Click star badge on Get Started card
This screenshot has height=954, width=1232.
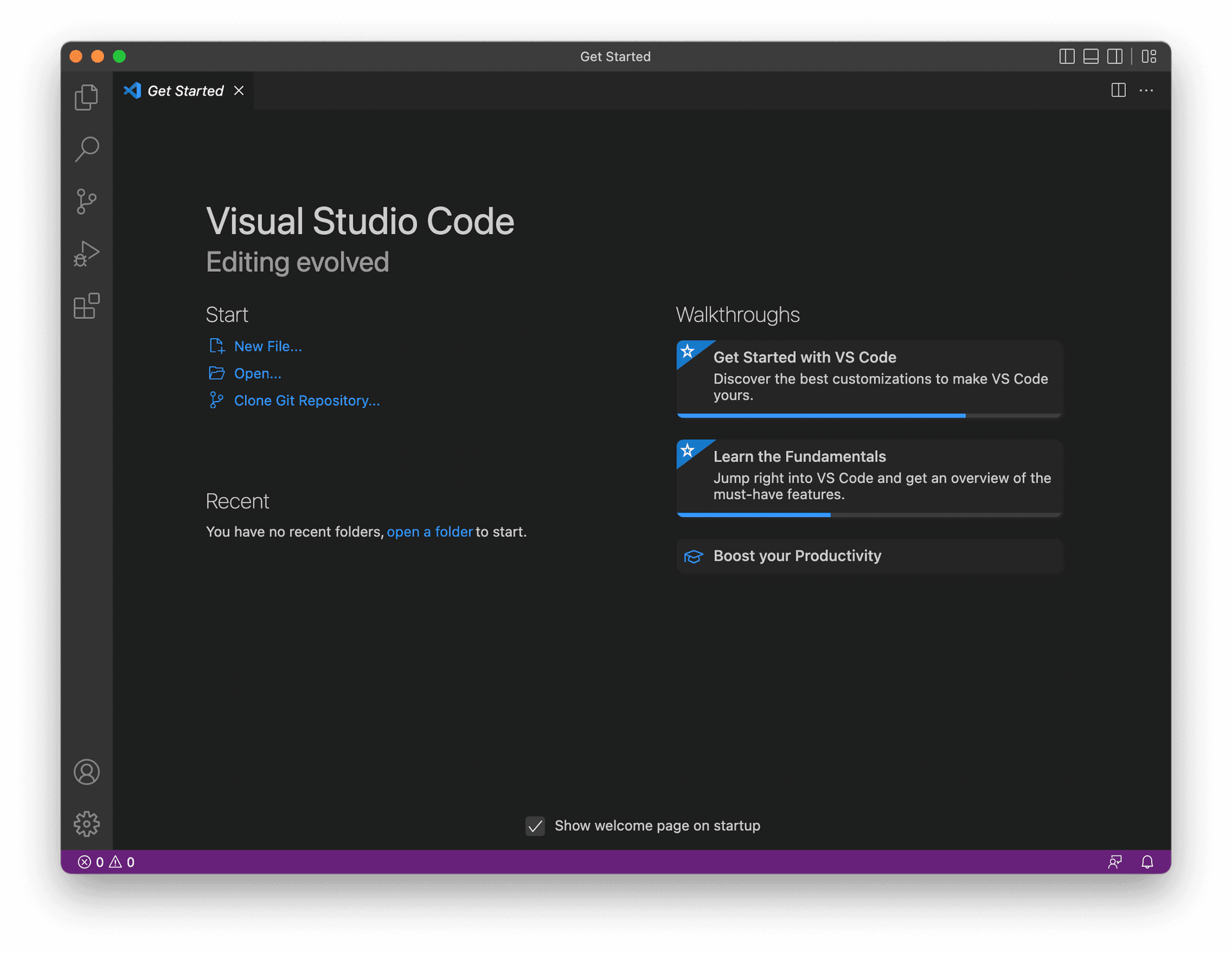click(688, 351)
